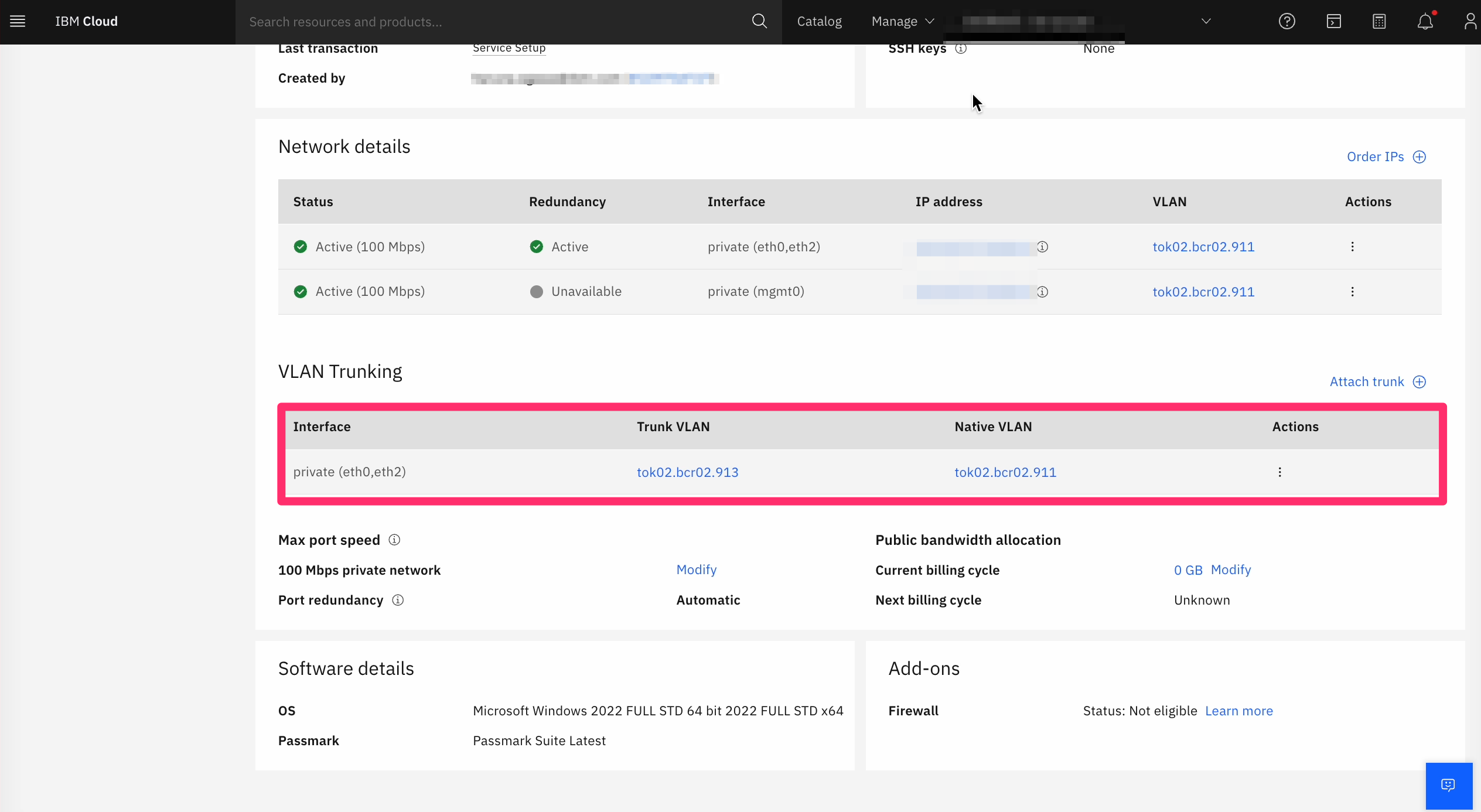
Task: Click info icon next to Max port speed
Action: [x=394, y=540]
